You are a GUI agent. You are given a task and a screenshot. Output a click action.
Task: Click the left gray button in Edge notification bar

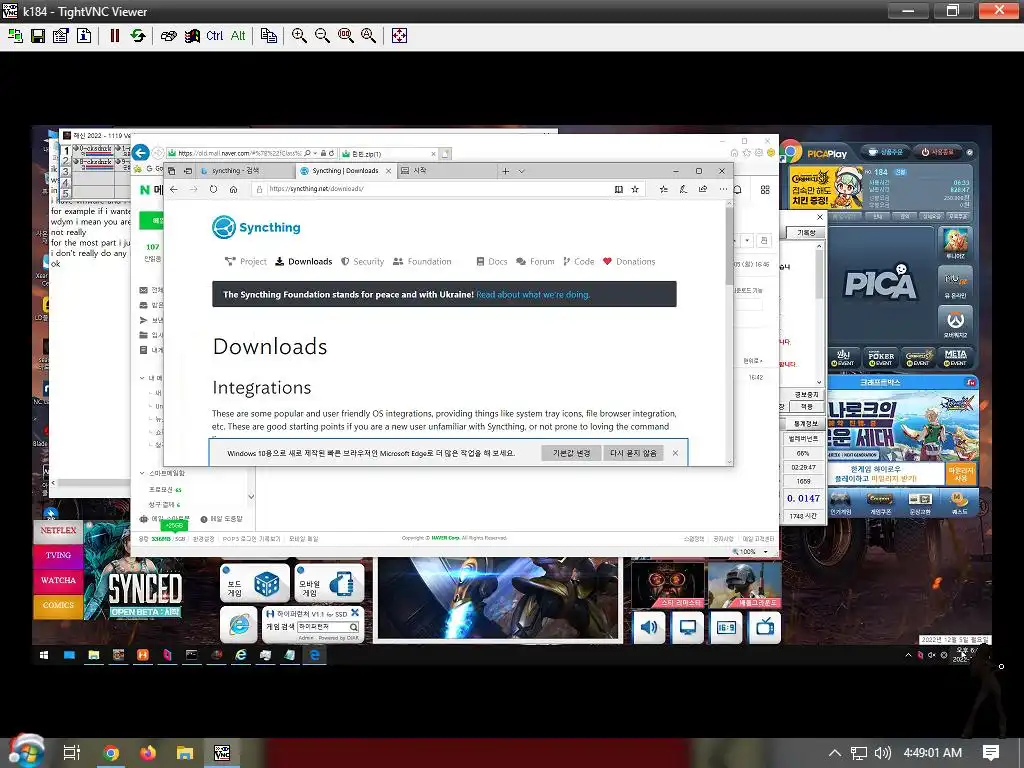click(x=571, y=453)
